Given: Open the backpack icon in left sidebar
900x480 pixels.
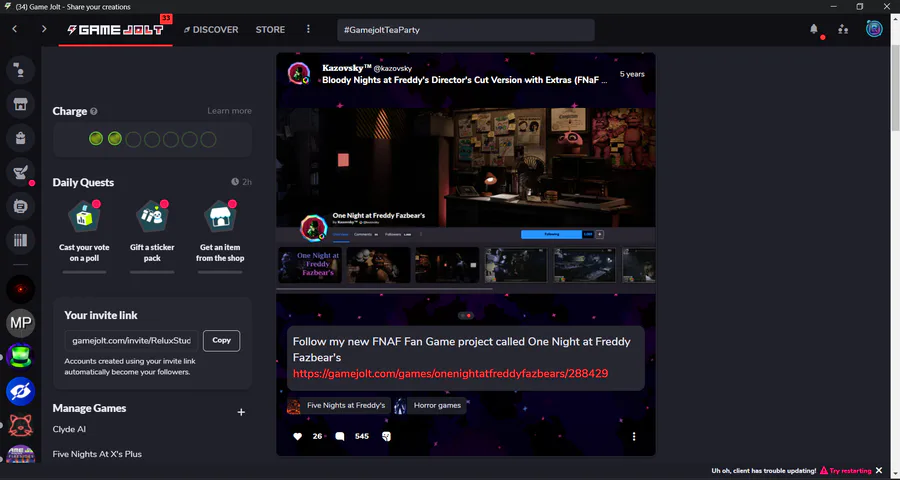Looking at the screenshot, I should click(x=20, y=138).
